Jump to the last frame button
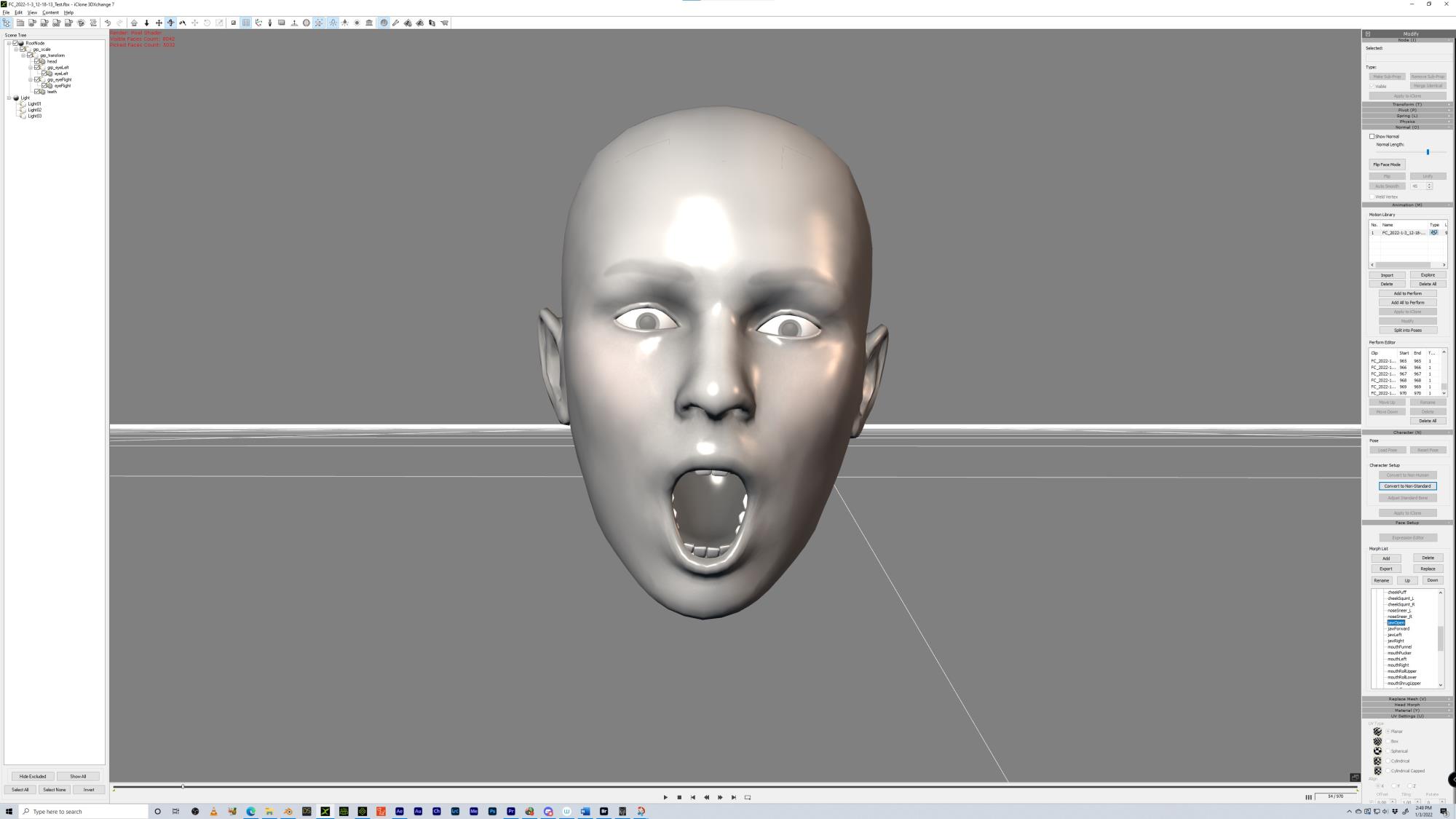The image size is (1456, 819). 734,797
